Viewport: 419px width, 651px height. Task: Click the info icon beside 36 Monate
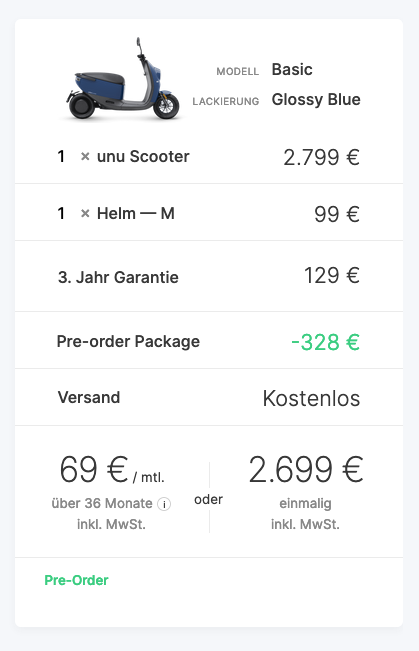tap(164, 504)
